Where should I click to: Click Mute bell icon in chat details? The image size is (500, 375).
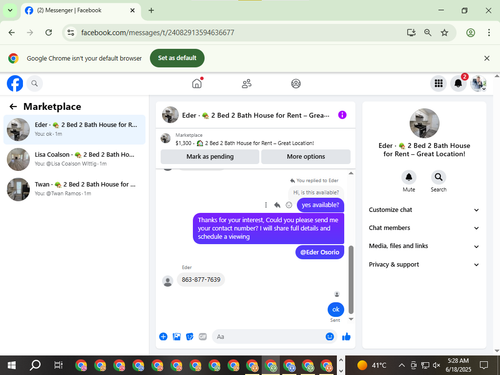click(409, 177)
